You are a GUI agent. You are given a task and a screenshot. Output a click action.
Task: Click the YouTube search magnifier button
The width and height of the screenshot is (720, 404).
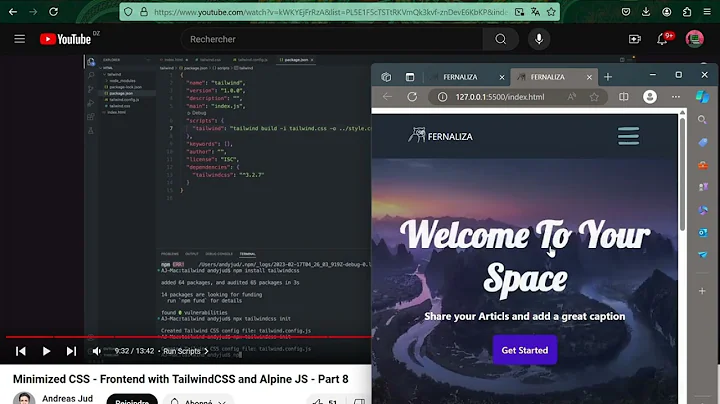coord(501,39)
